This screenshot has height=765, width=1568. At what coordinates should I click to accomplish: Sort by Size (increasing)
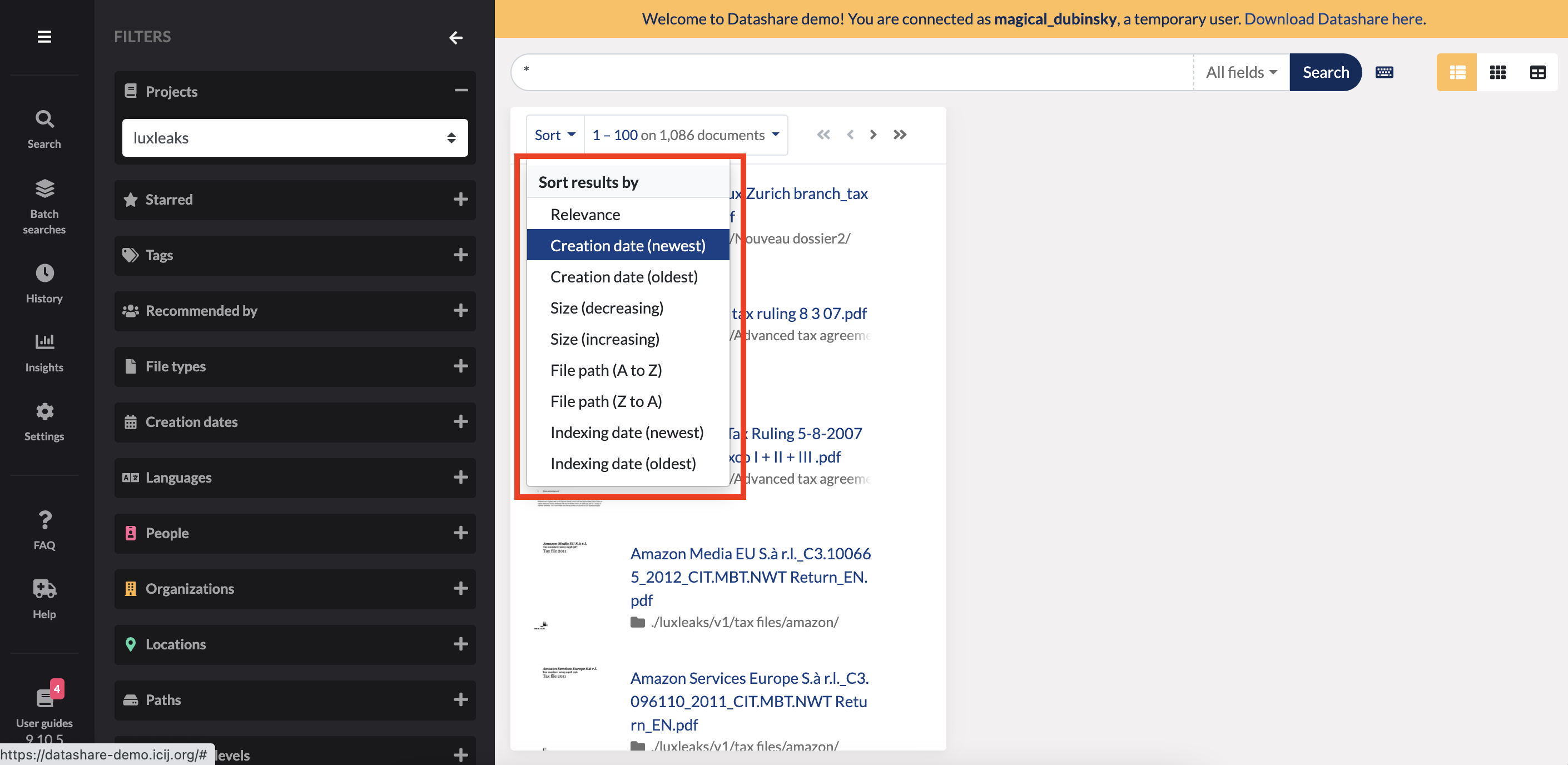pyautogui.click(x=628, y=339)
